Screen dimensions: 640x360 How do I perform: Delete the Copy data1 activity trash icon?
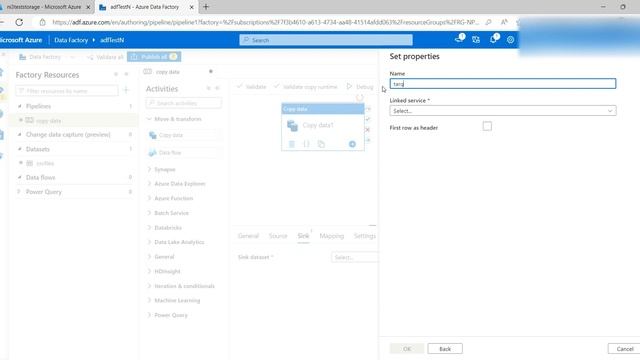coord(291,144)
